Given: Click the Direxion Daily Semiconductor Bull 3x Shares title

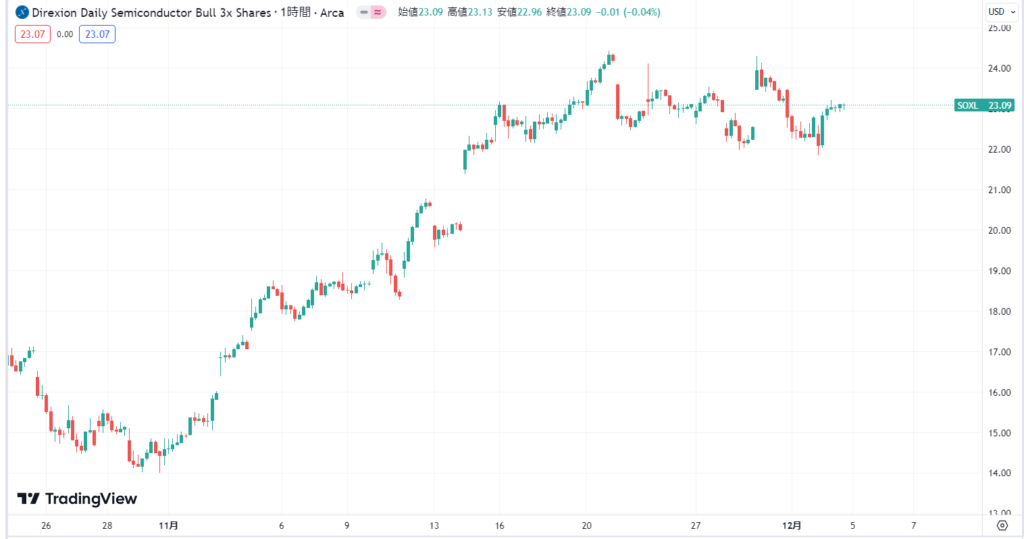Looking at the screenshot, I should pos(152,12).
